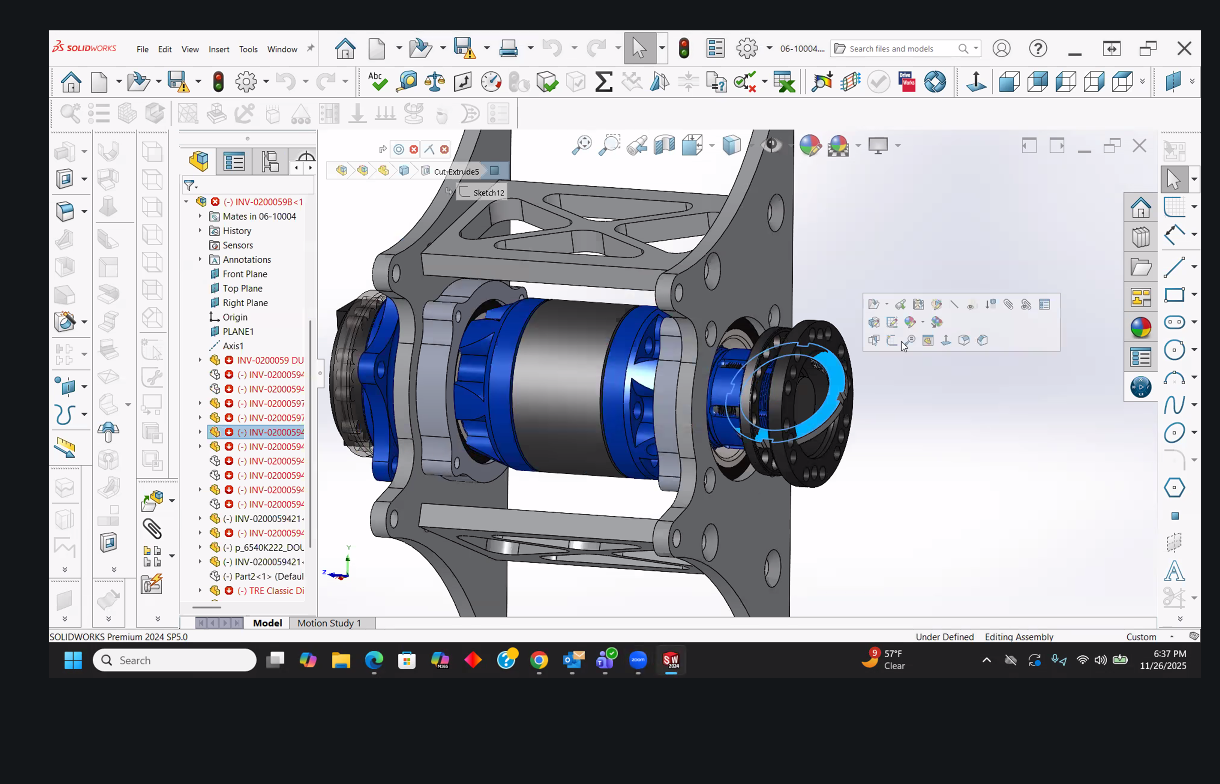Image resolution: width=1220 pixels, height=784 pixels.
Task: Switch to the Motion Study 1 tab
Action: click(x=329, y=623)
